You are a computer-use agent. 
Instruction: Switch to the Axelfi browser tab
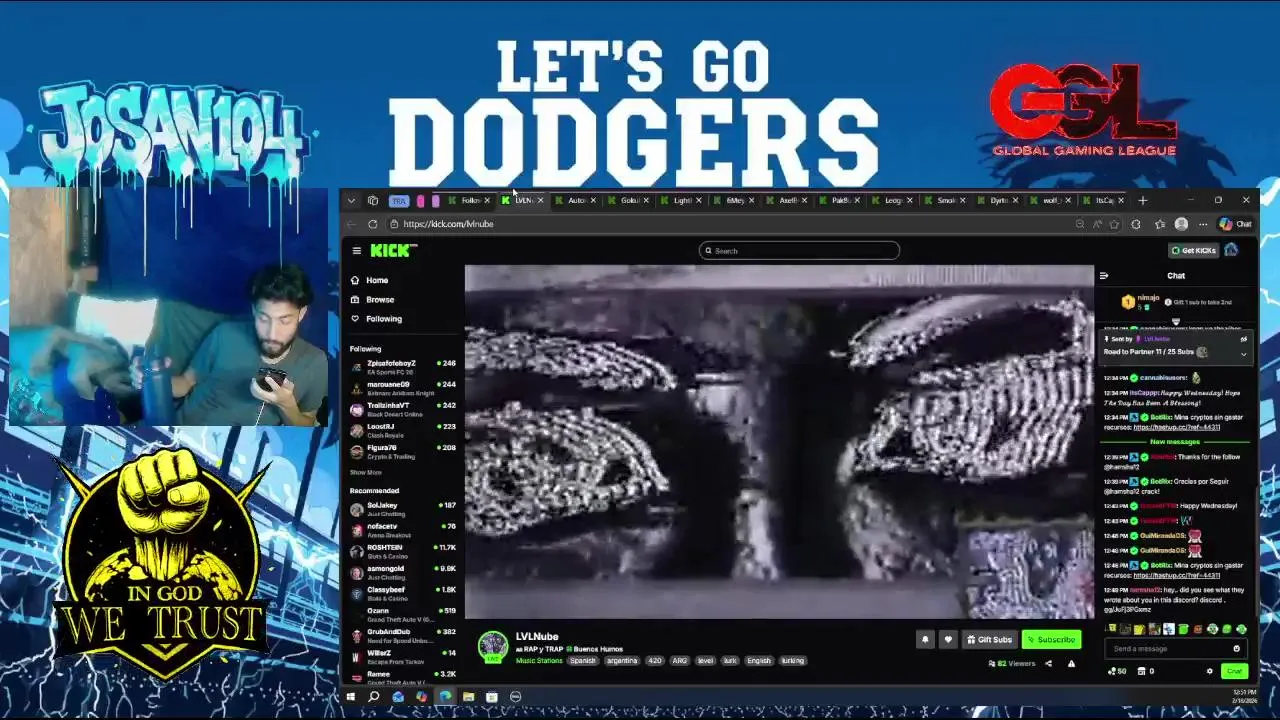[787, 200]
